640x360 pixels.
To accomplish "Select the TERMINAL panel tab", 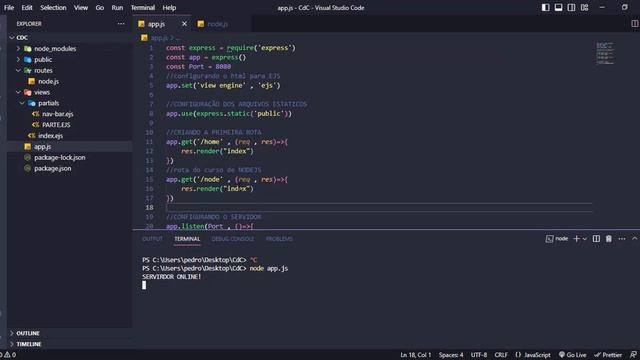I will [187, 239].
